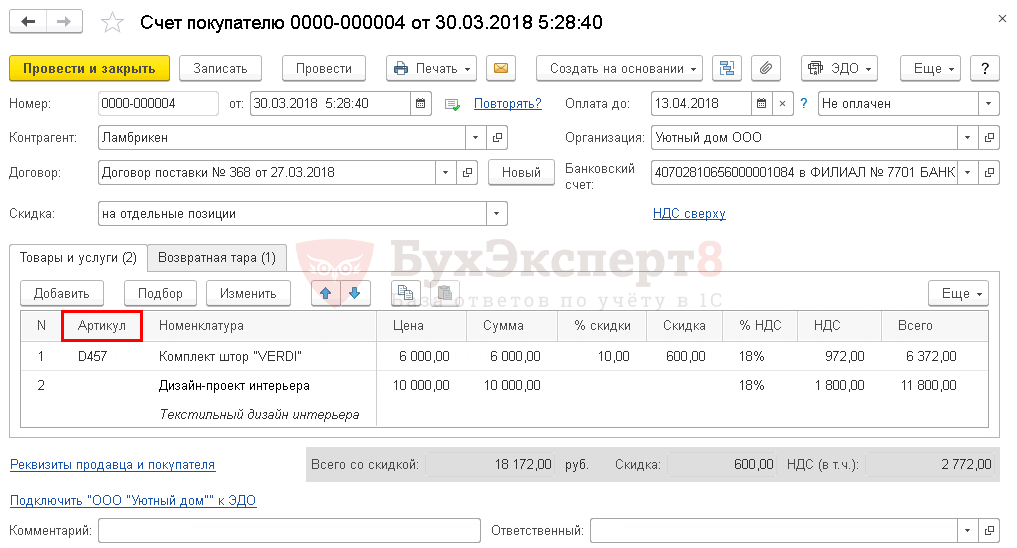Select the Товары и услуги tab

click(x=79, y=258)
